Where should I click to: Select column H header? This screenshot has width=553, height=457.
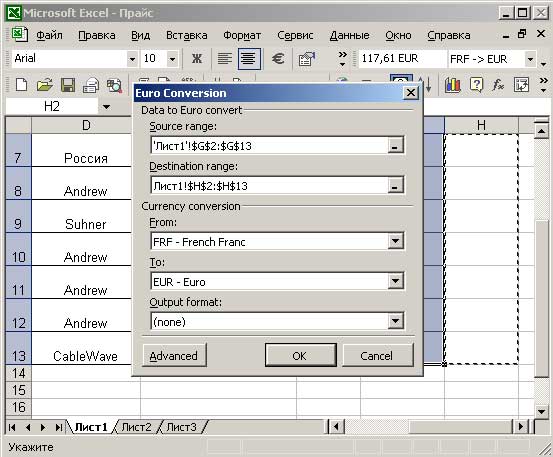pos(481,125)
